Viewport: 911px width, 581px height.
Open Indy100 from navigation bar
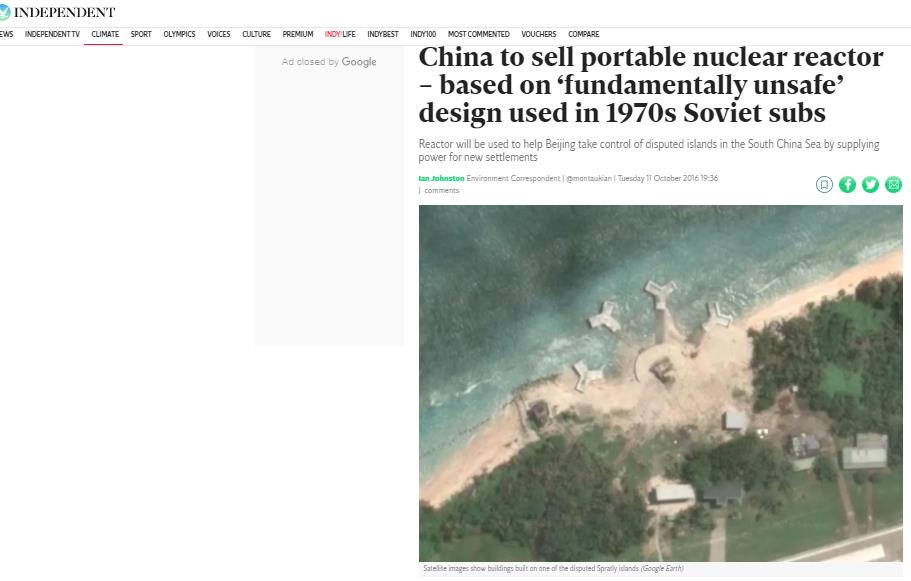click(x=423, y=34)
